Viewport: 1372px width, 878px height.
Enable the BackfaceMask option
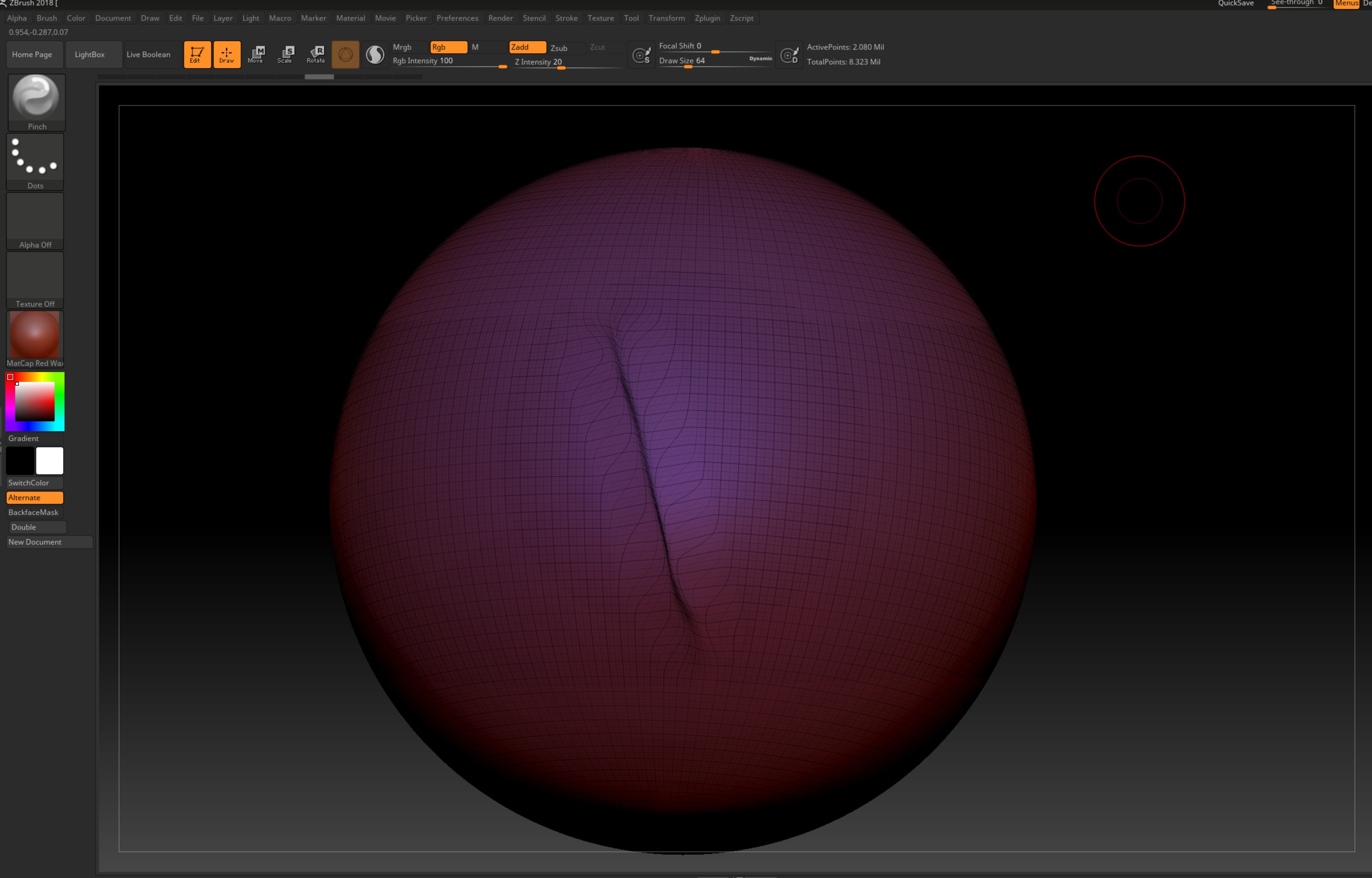(35, 513)
